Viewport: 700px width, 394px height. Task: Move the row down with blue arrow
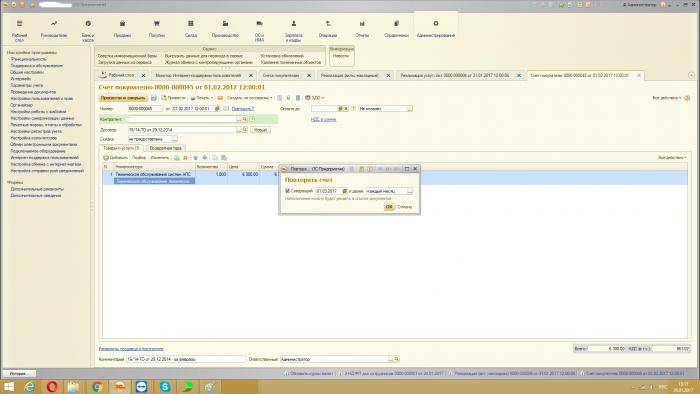click(x=204, y=158)
